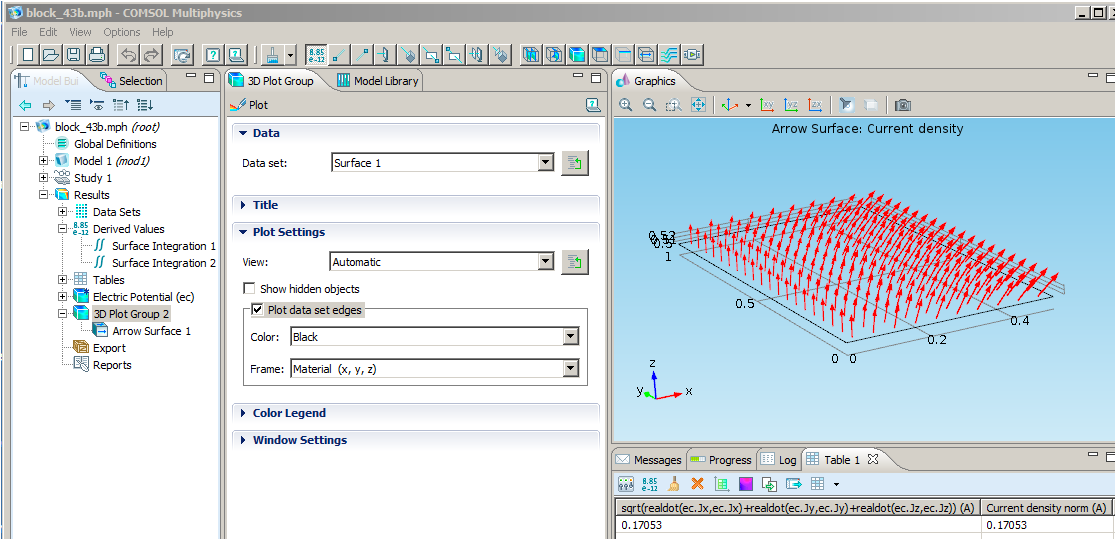Delete table data with the orange X icon
Screen dimensions: 1116x540
697,485
